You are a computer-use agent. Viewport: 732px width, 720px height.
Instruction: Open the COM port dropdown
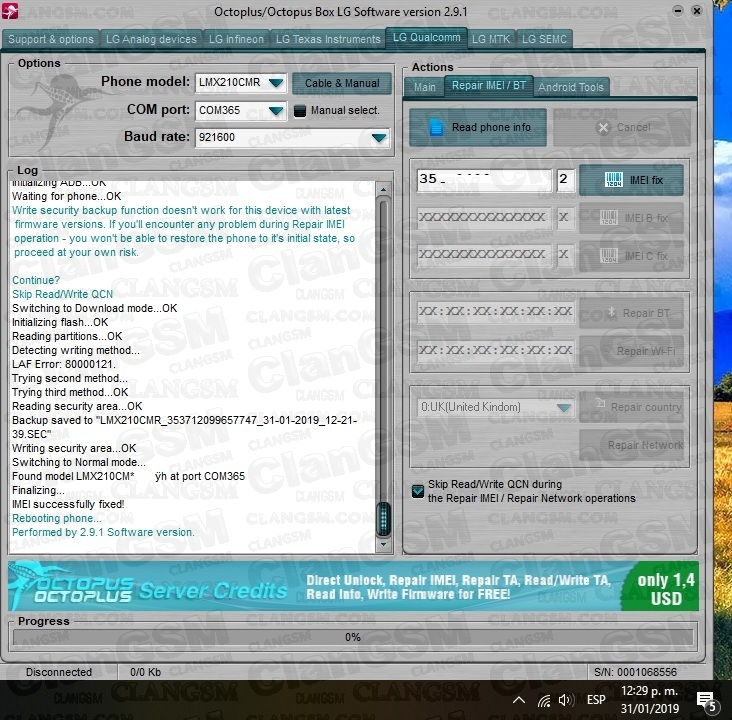[276, 111]
